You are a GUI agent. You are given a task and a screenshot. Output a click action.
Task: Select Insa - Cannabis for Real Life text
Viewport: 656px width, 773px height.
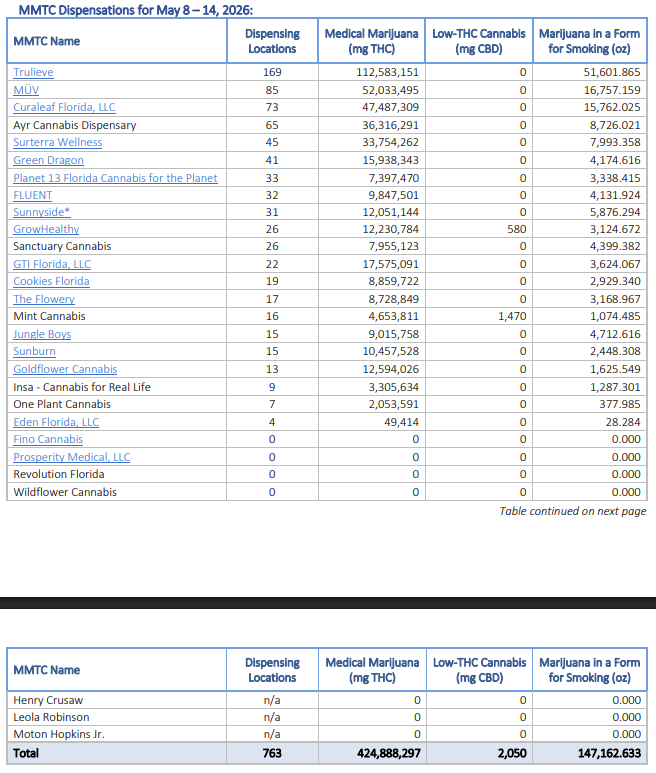(82, 386)
